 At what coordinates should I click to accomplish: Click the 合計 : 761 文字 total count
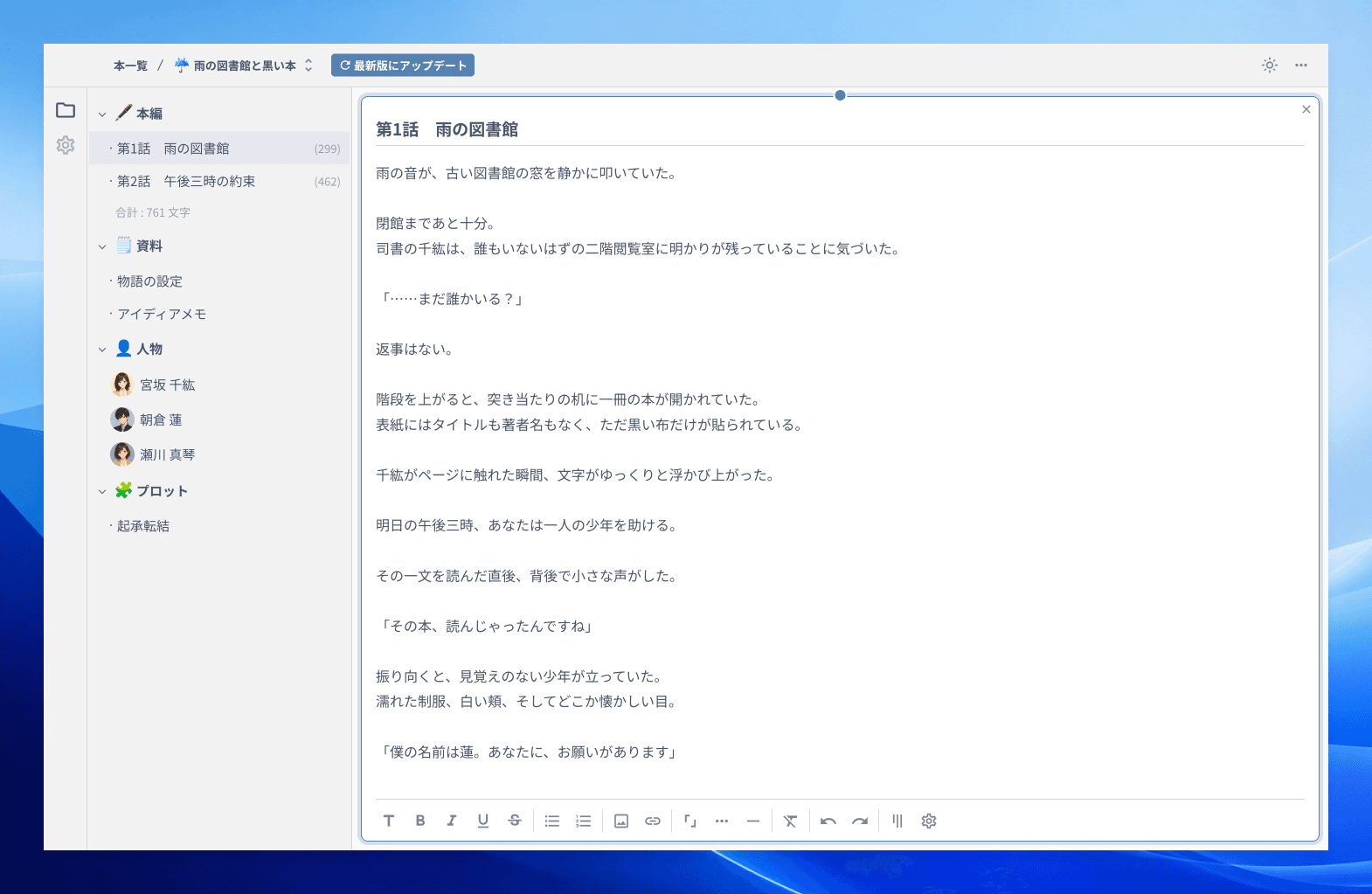click(153, 212)
